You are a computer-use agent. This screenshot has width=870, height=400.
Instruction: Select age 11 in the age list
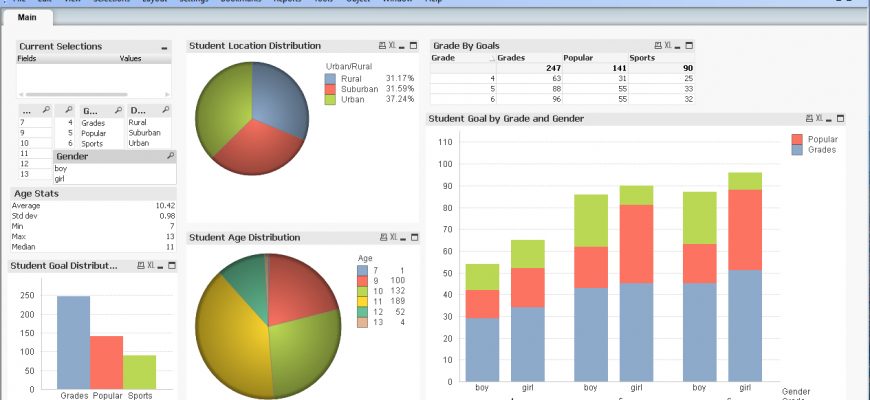coord(23,153)
